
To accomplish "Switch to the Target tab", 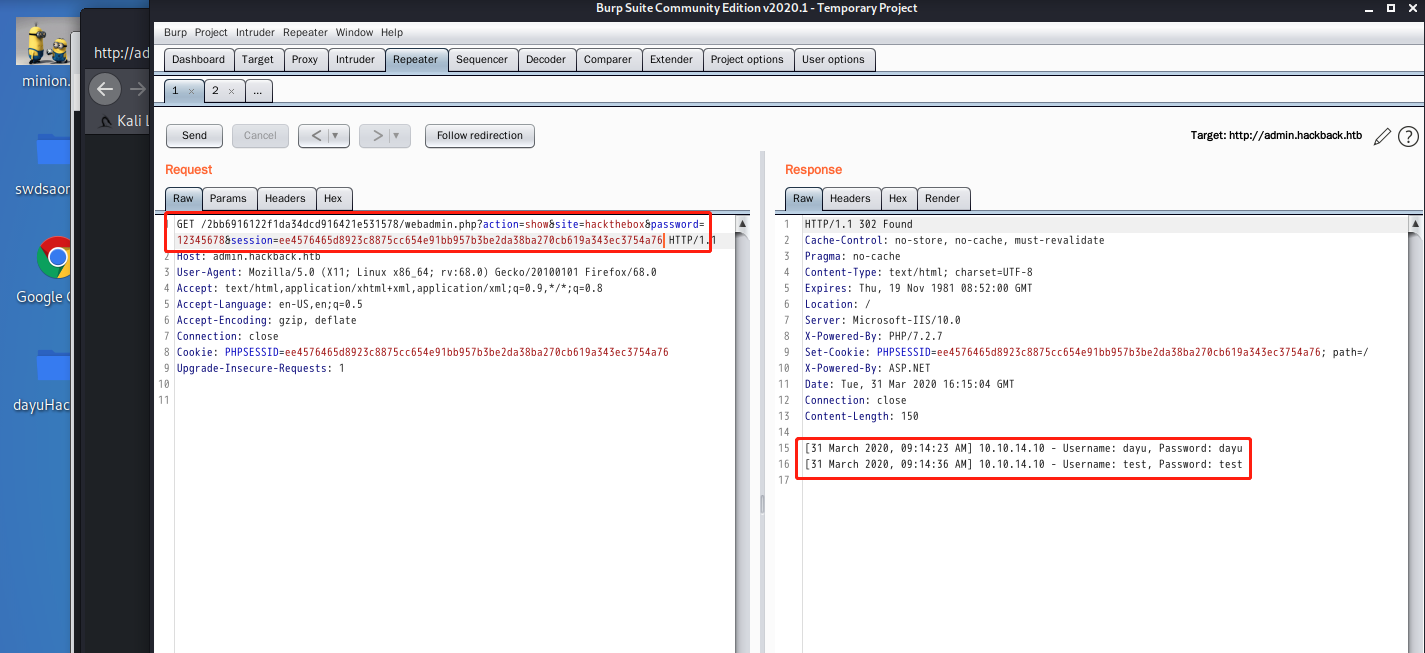I will (258, 60).
